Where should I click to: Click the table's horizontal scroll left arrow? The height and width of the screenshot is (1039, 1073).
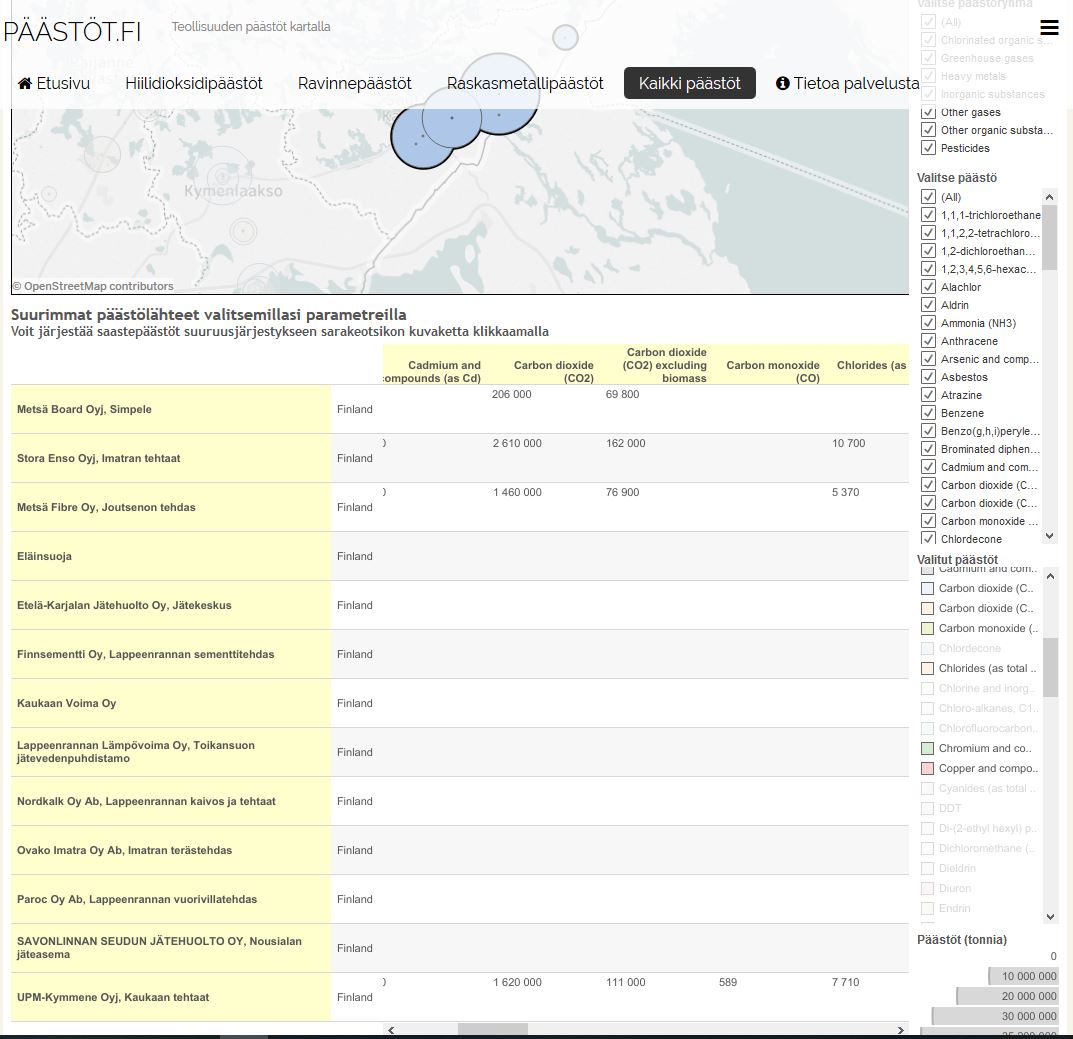[x=391, y=1030]
